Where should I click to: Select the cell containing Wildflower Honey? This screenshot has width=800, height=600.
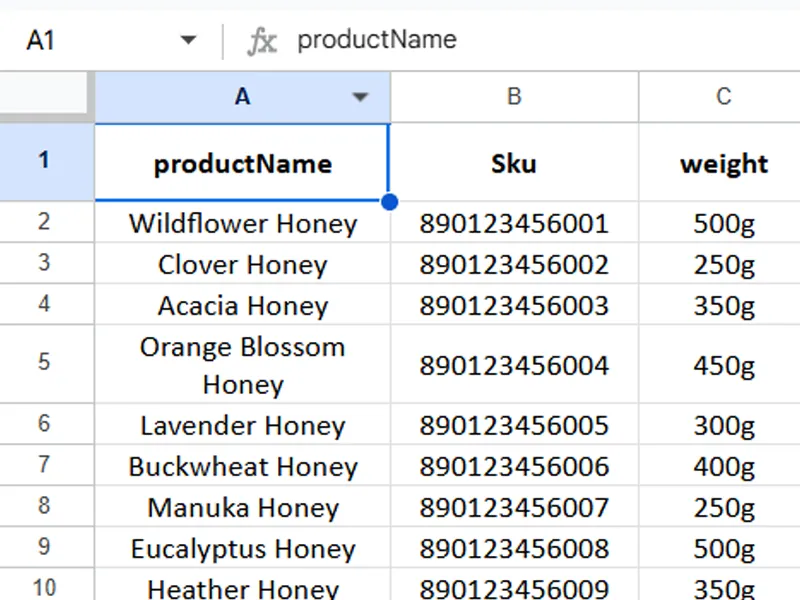tap(241, 224)
